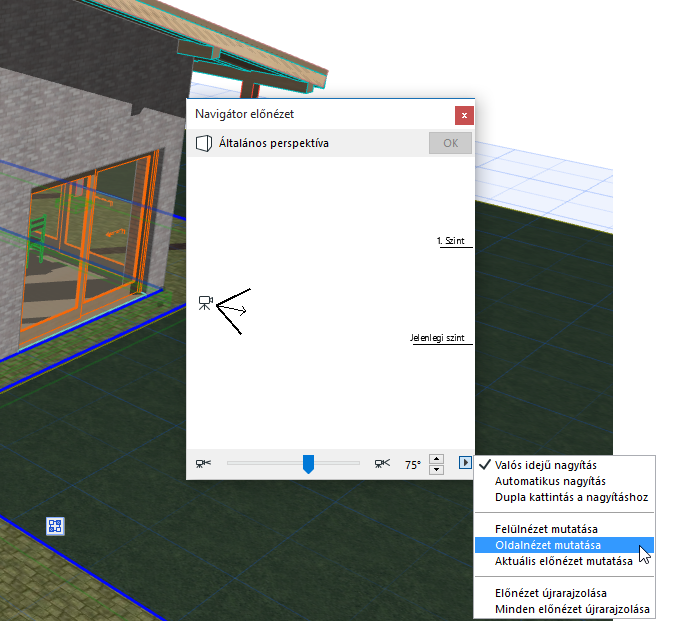700x621 pixels.
Task: Click the camera direction arrow in the preview
Action: [x=233, y=309]
